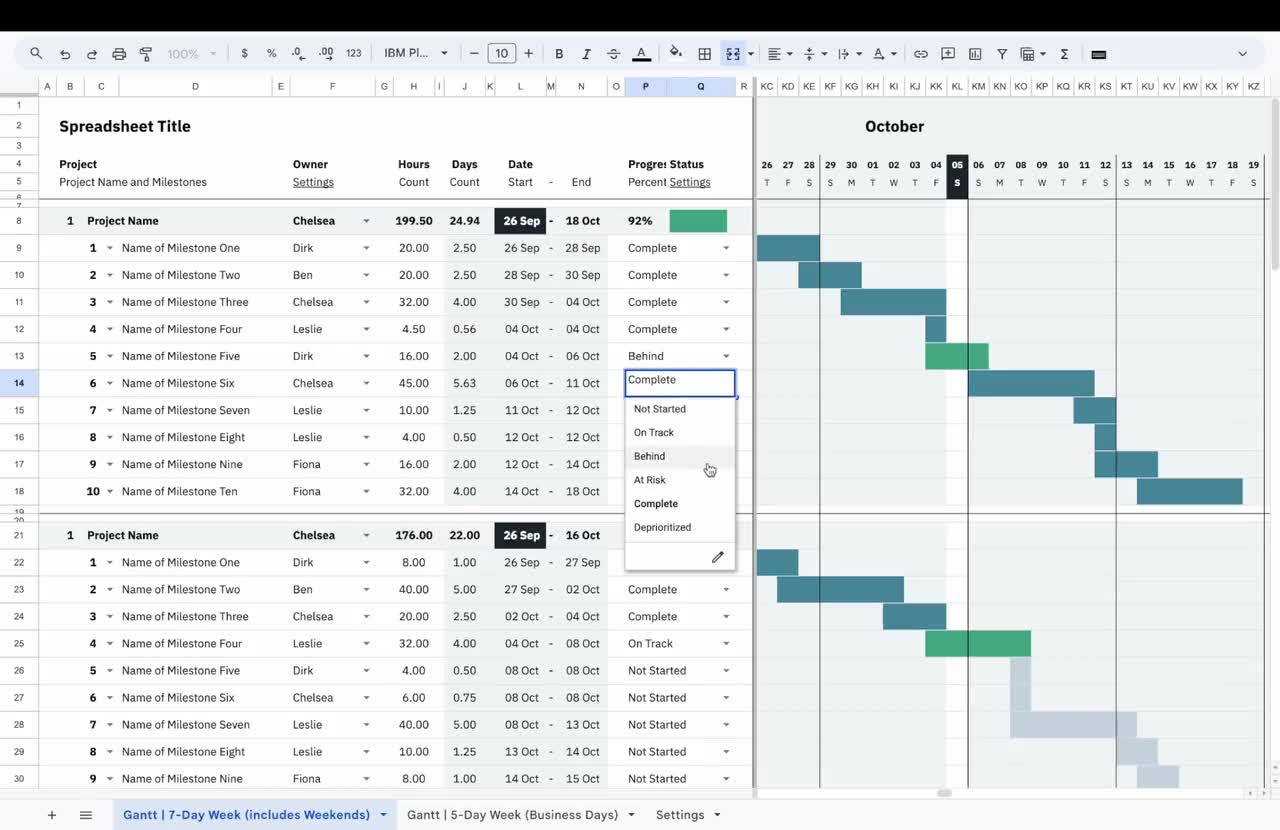Image resolution: width=1280 pixels, height=830 pixels.
Task: Click the Settings link under Owner
Action: pos(313,182)
